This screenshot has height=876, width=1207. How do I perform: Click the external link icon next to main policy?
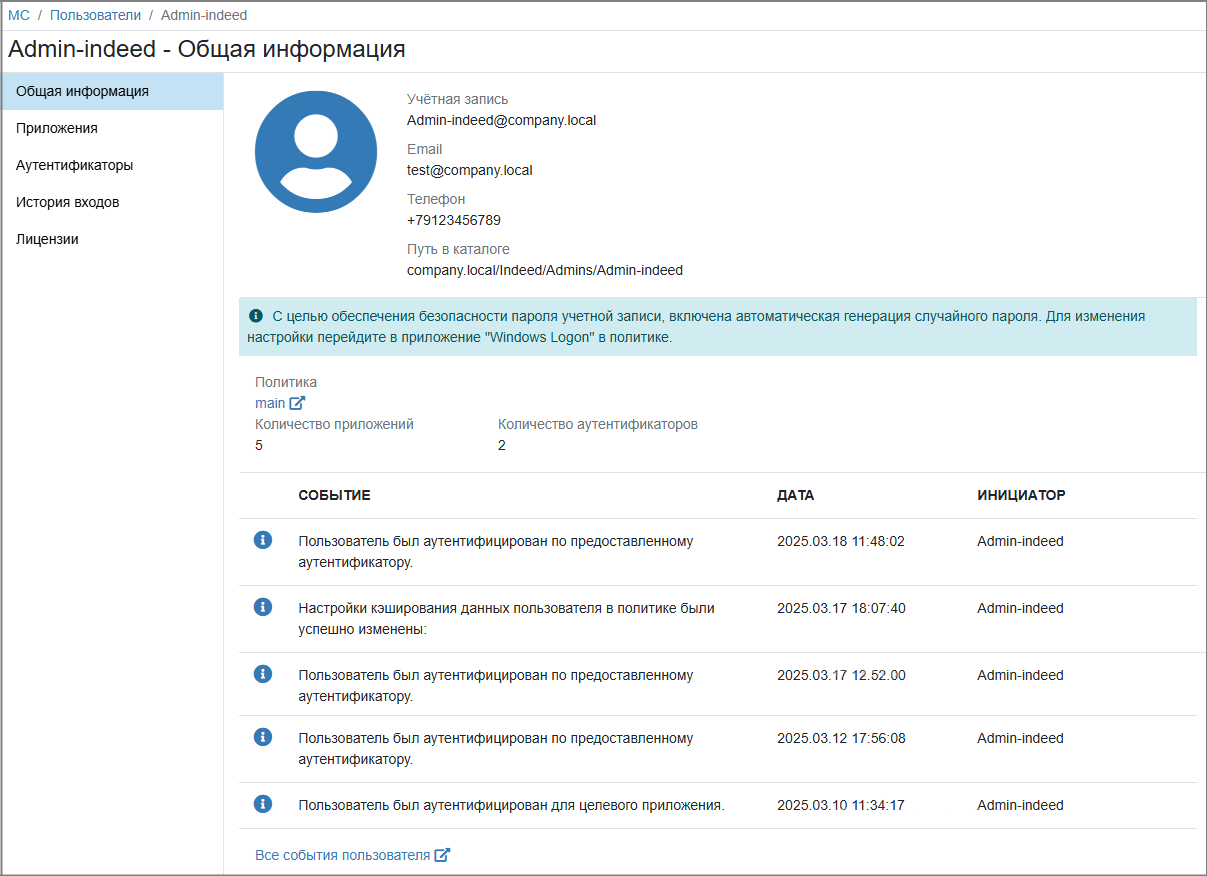point(297,403)
